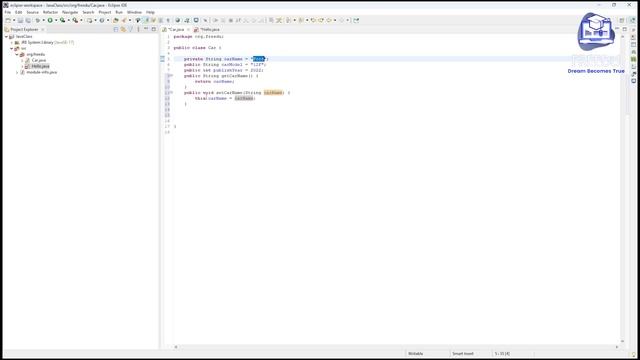Image resolution: width=640 pixels, height=360 pixels.
Task: Open the Source menu
Action: tap(32, 12)
